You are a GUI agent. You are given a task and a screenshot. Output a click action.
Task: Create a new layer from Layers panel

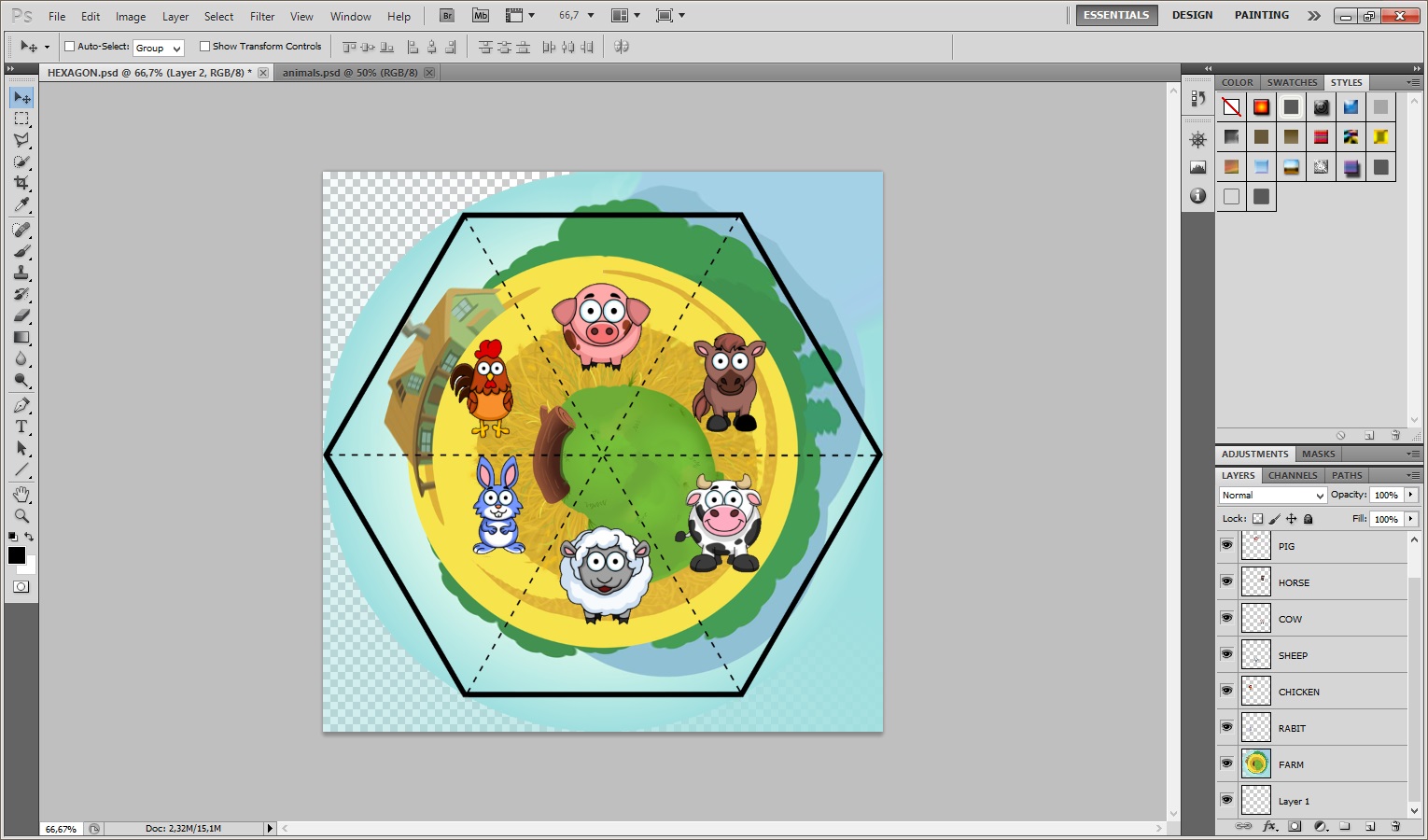pyautogui.click(x=1370, y=826)
